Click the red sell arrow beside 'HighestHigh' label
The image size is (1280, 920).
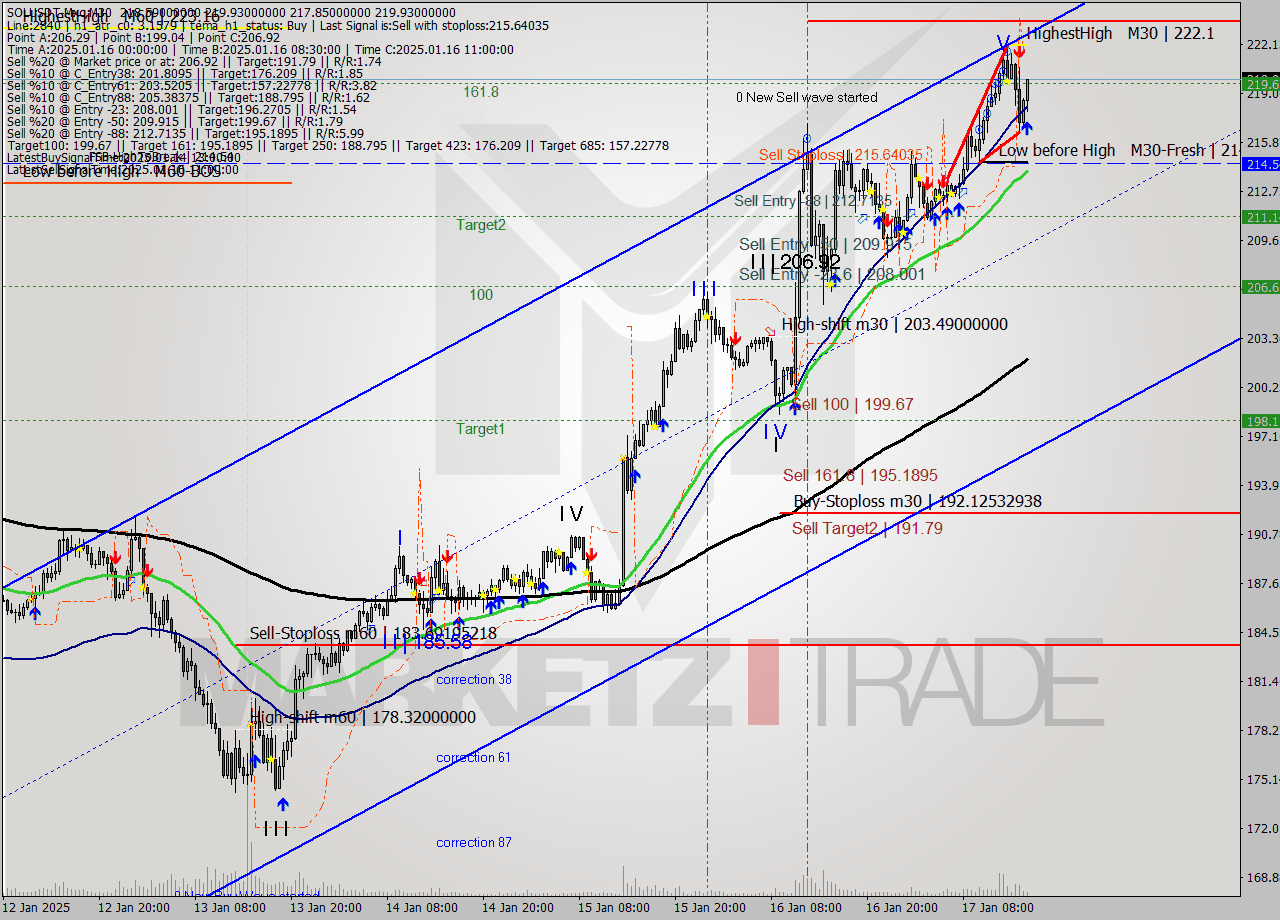(x=1019, y=50)
